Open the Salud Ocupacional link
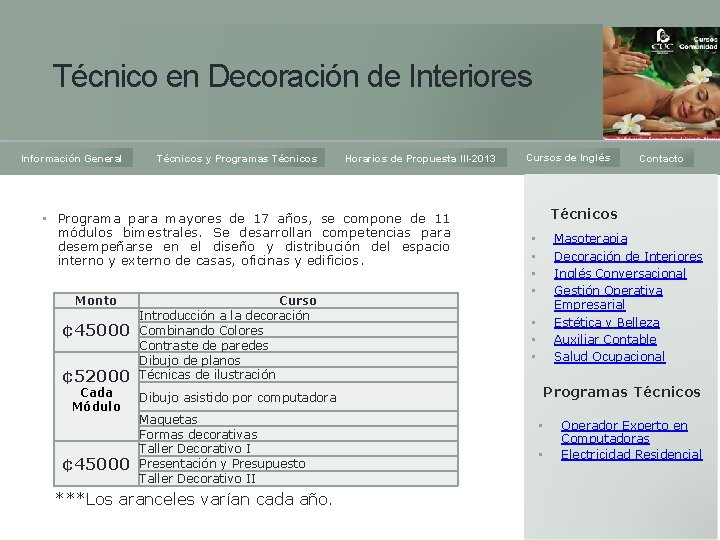This screenshot has height=540, width=720. pos(609,356)
